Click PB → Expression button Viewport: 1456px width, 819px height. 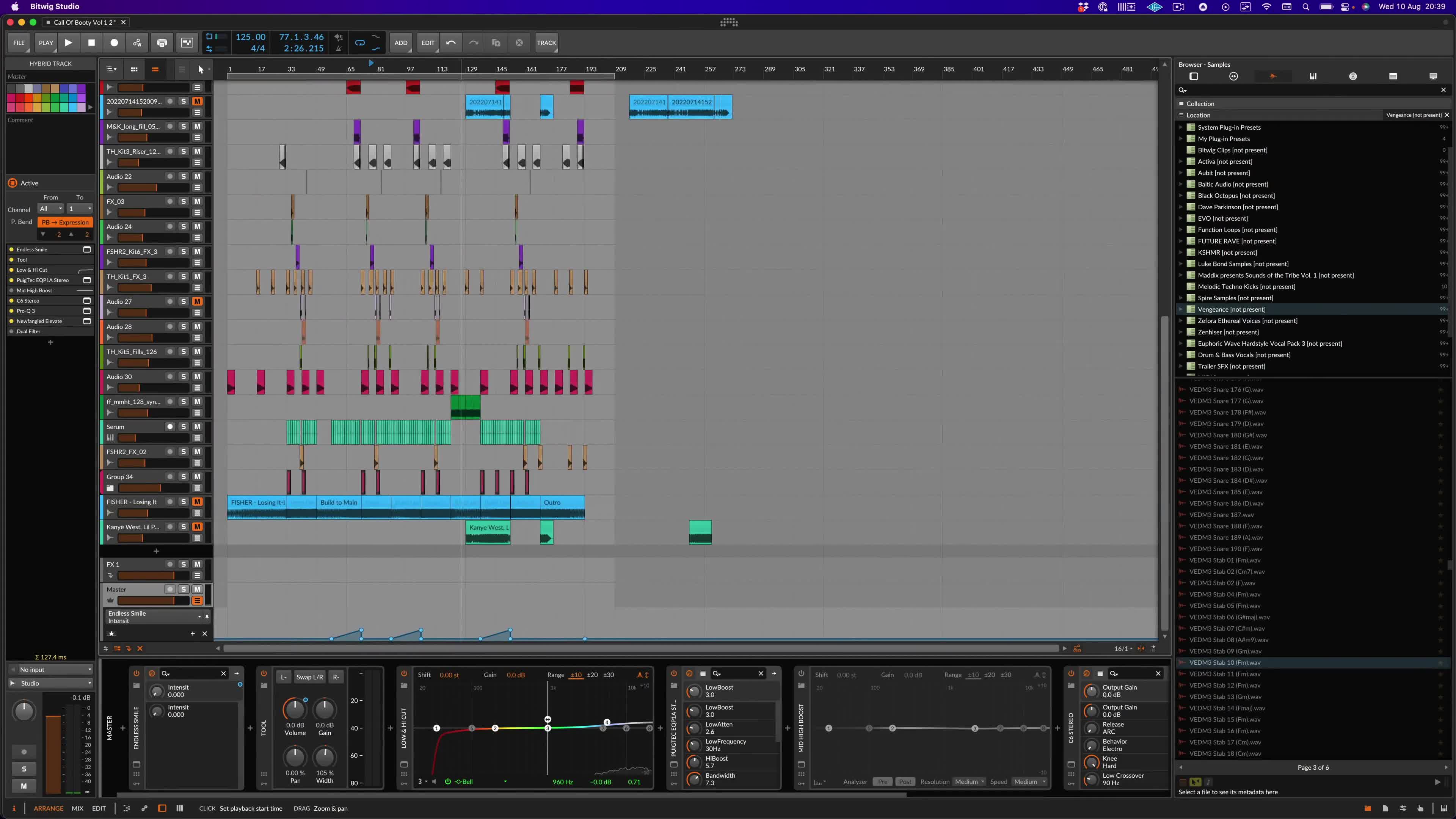65,222
